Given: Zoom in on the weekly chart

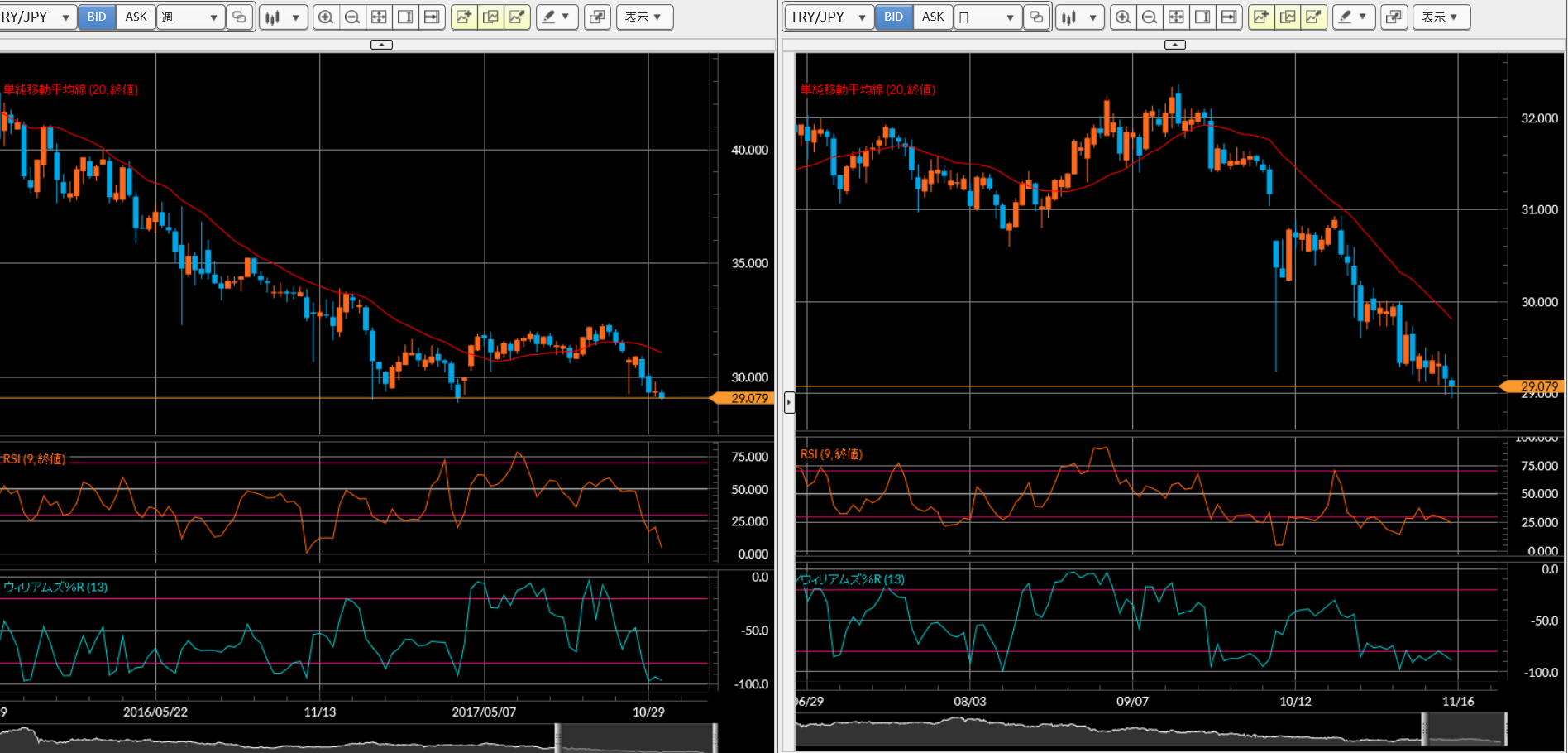Looking at the screenshot, I should coord(326,17).
